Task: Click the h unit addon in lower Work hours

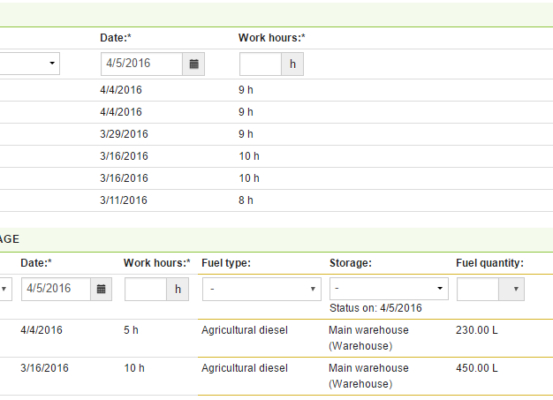Action: point(178,289)
